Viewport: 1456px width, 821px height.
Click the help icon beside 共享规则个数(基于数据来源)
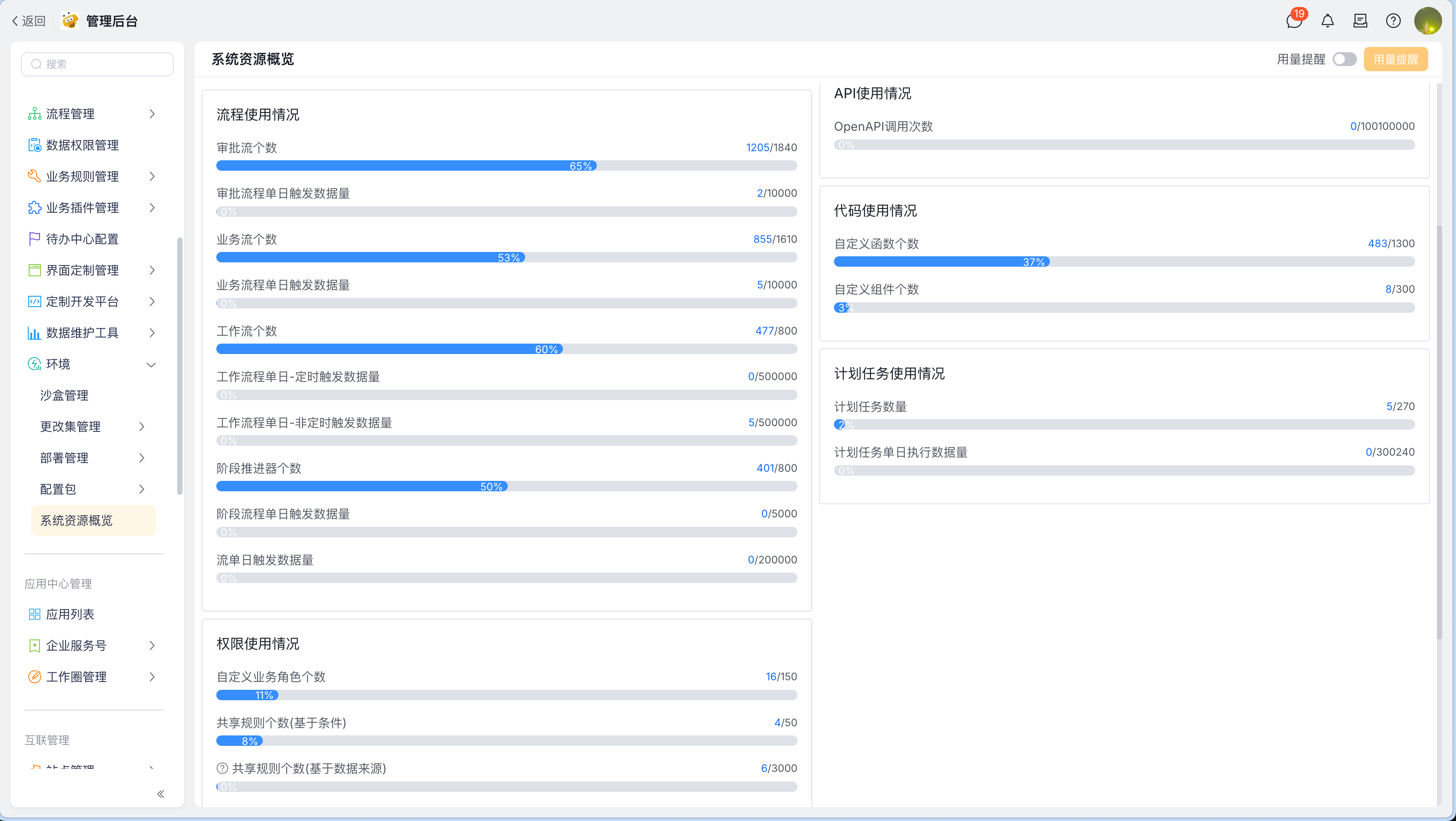tap(222, 768)
